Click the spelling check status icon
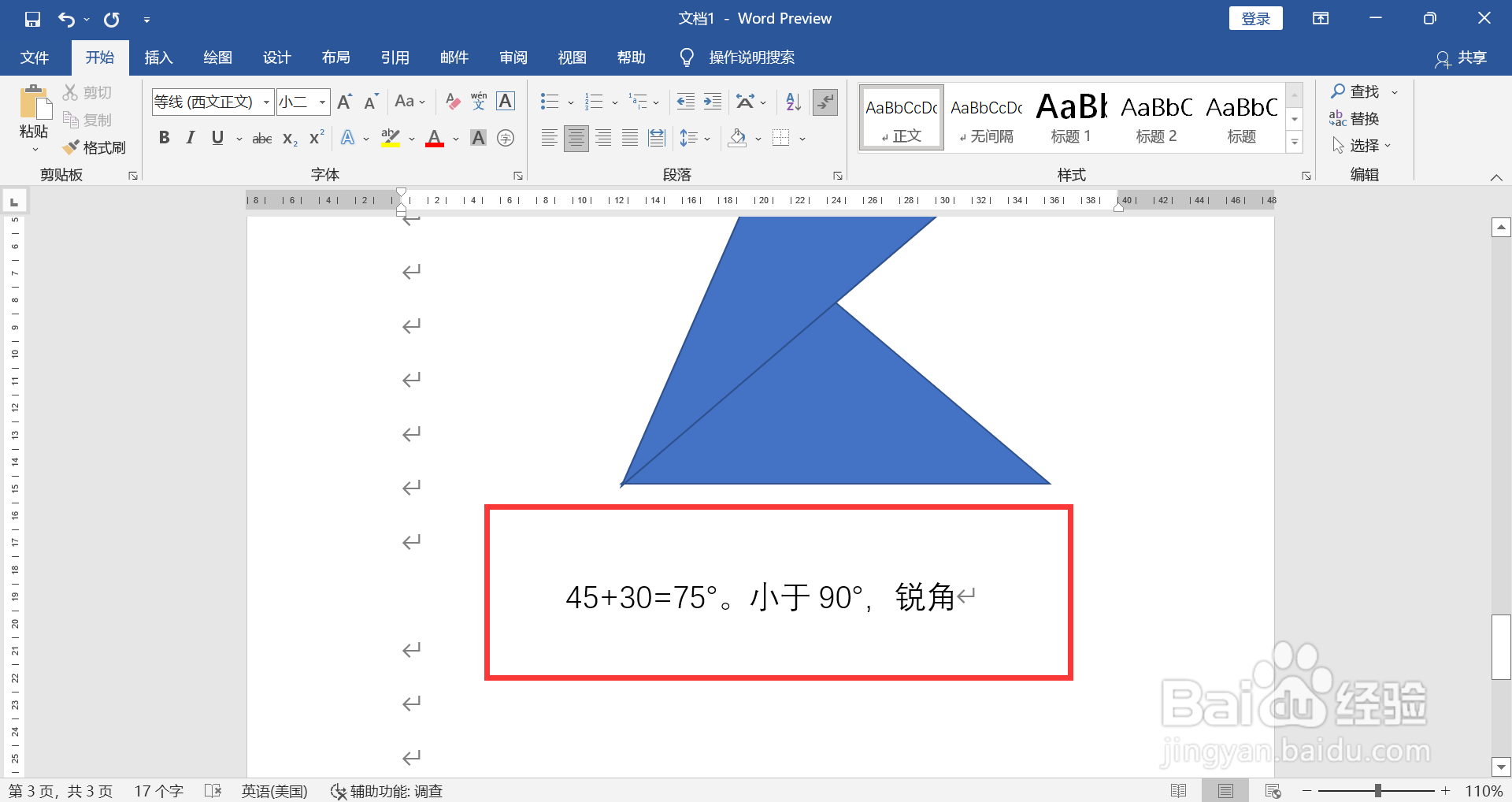 tap(213, 791)
